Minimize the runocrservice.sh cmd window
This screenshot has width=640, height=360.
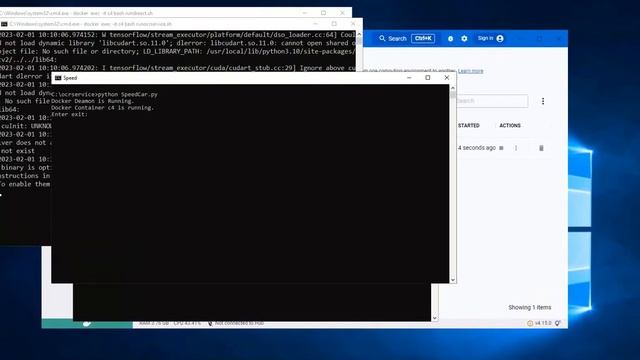pyautogui.click(x=315, y=24)
